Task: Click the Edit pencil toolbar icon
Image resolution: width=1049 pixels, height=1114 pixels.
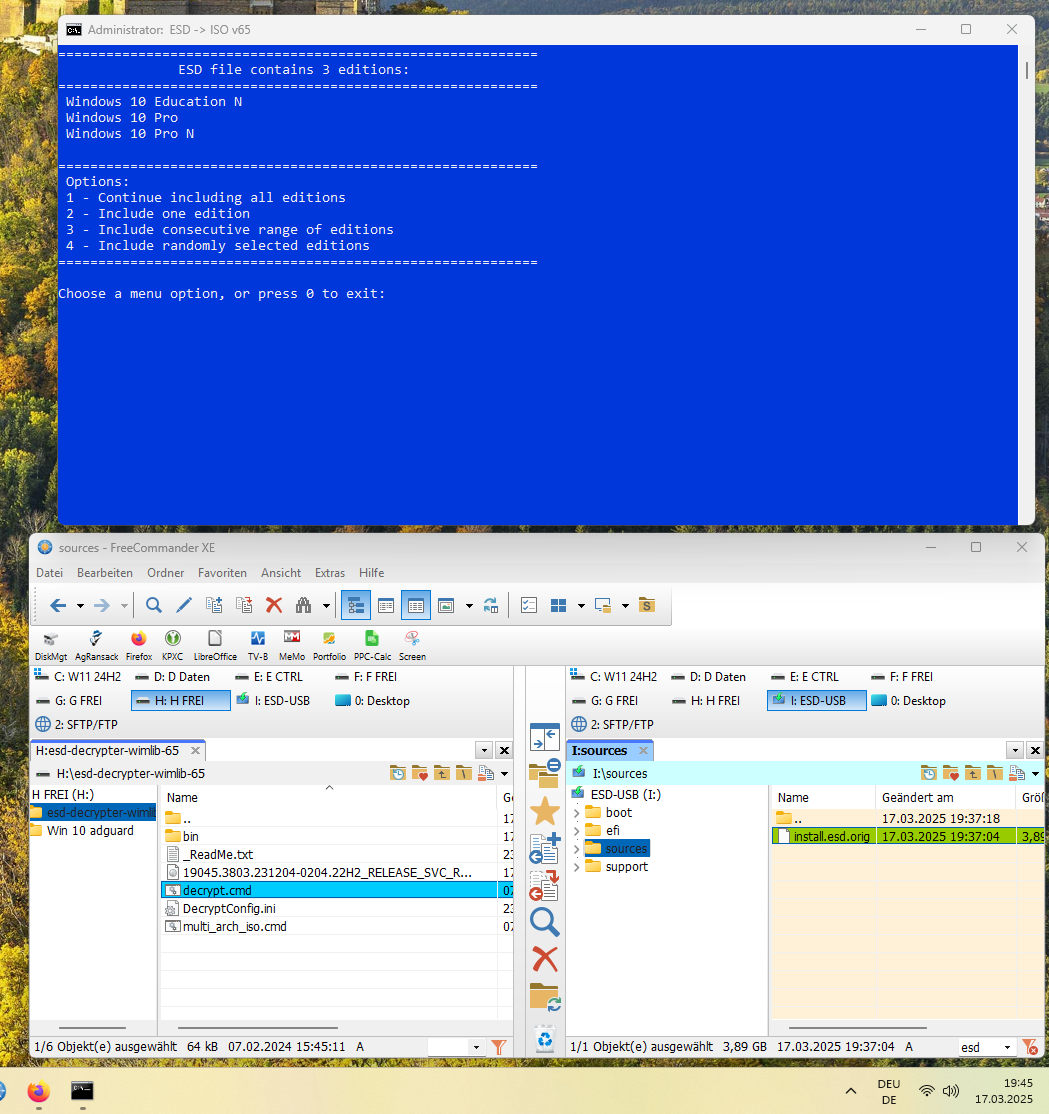Action: tap(183, 605)
